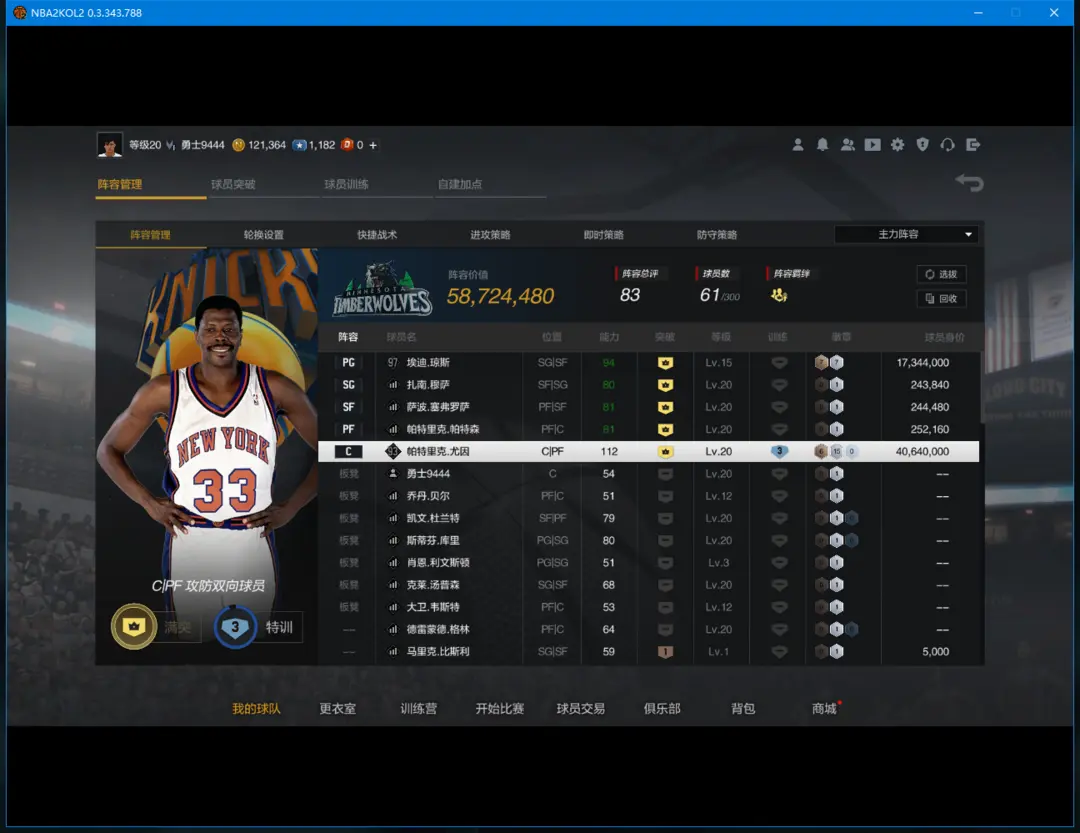Viewport: 1080px width, 833px height.
Task: Open 商城 shop
Action: tap(824, 708)
